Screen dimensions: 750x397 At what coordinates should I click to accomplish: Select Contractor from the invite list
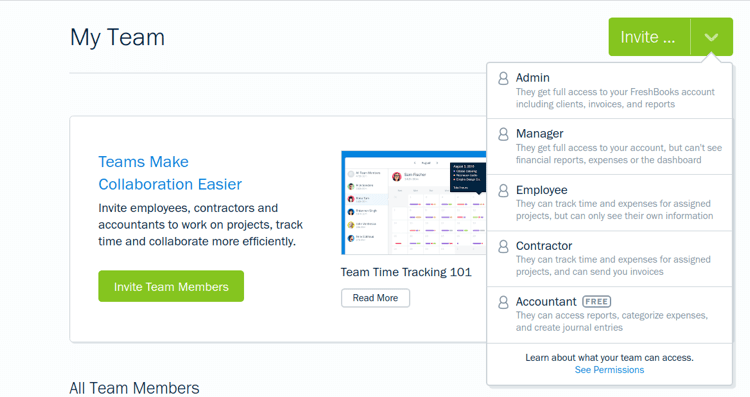pyautogui.click(x=609, y=259)
